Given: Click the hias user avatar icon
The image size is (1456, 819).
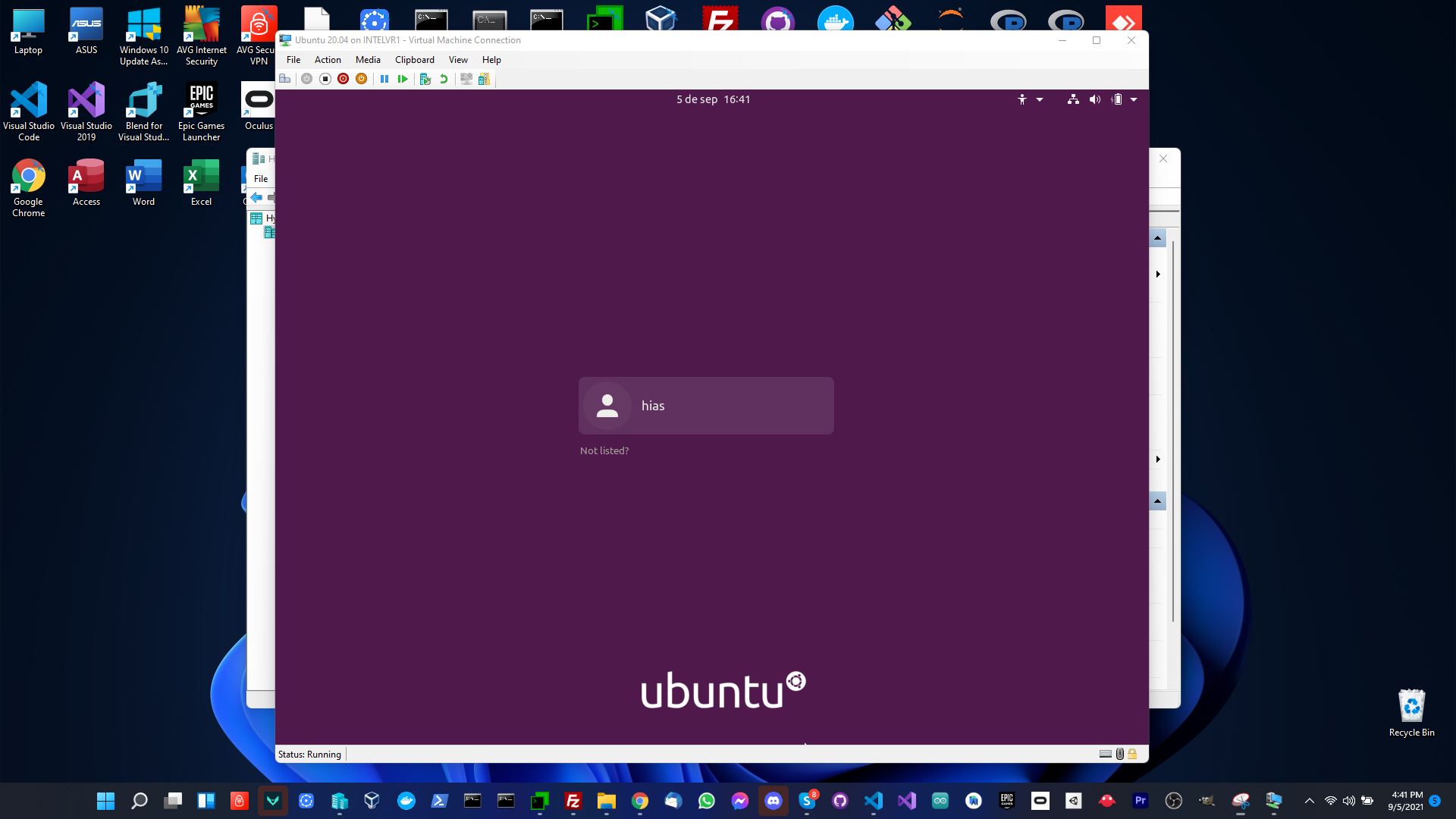Looking at the screenshot, I should (x=607, y=406).
